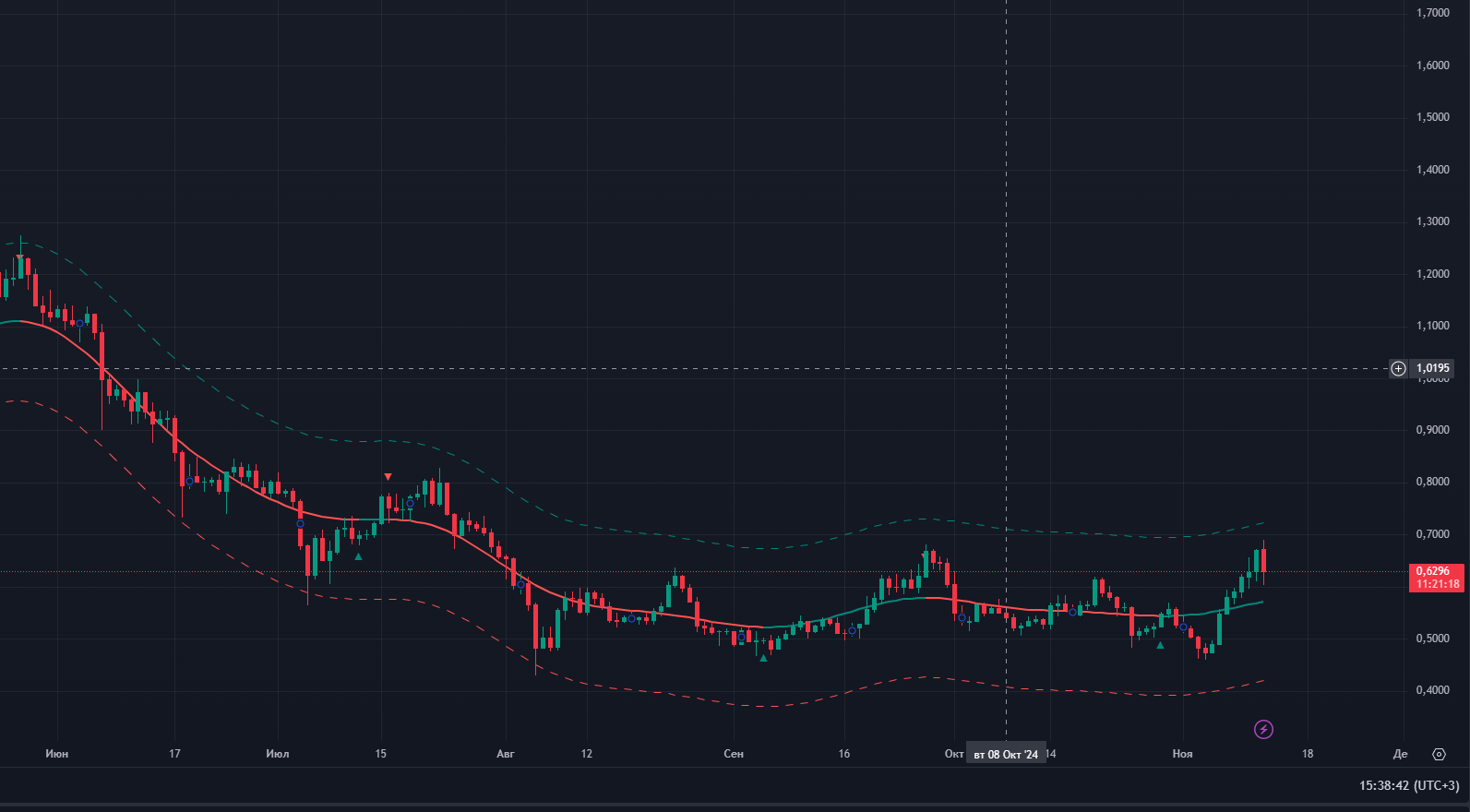Click the 1,2000 price scale label
Screen dimensions: 1470x812
pos(1433,274)
